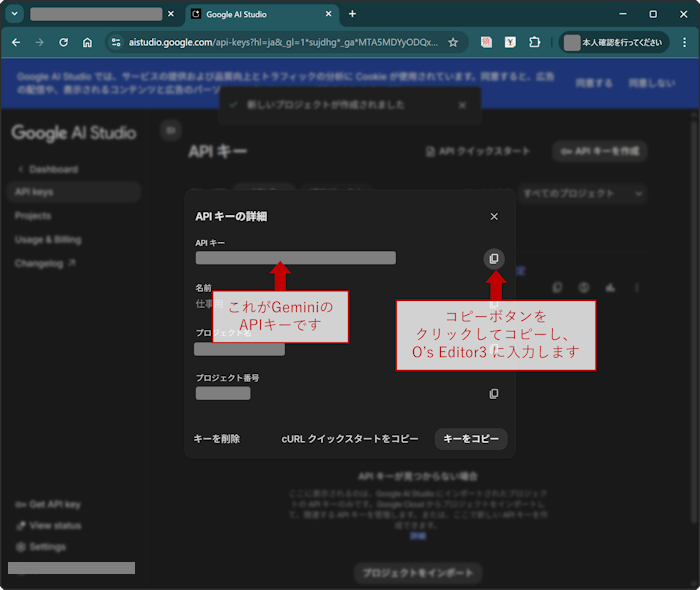Click the Changelog external link
This screenshot has width=700, height=590.
(x=45, y=264)
